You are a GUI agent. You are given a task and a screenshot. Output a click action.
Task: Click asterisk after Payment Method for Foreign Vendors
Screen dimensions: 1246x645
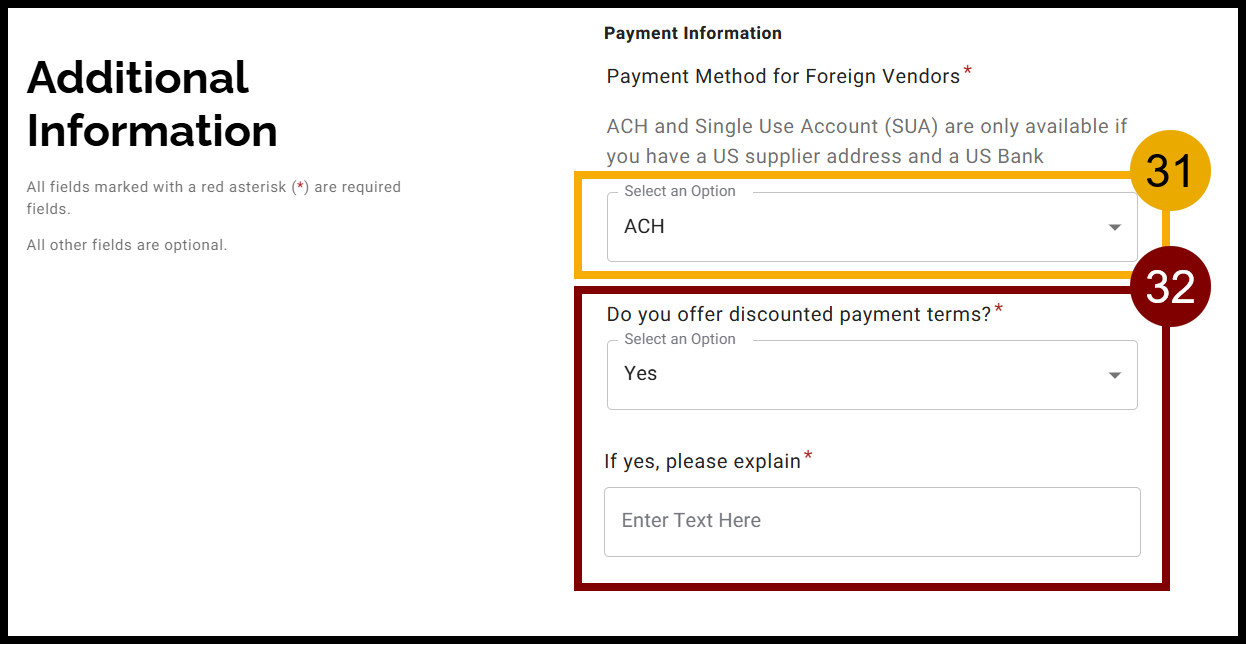968,73
